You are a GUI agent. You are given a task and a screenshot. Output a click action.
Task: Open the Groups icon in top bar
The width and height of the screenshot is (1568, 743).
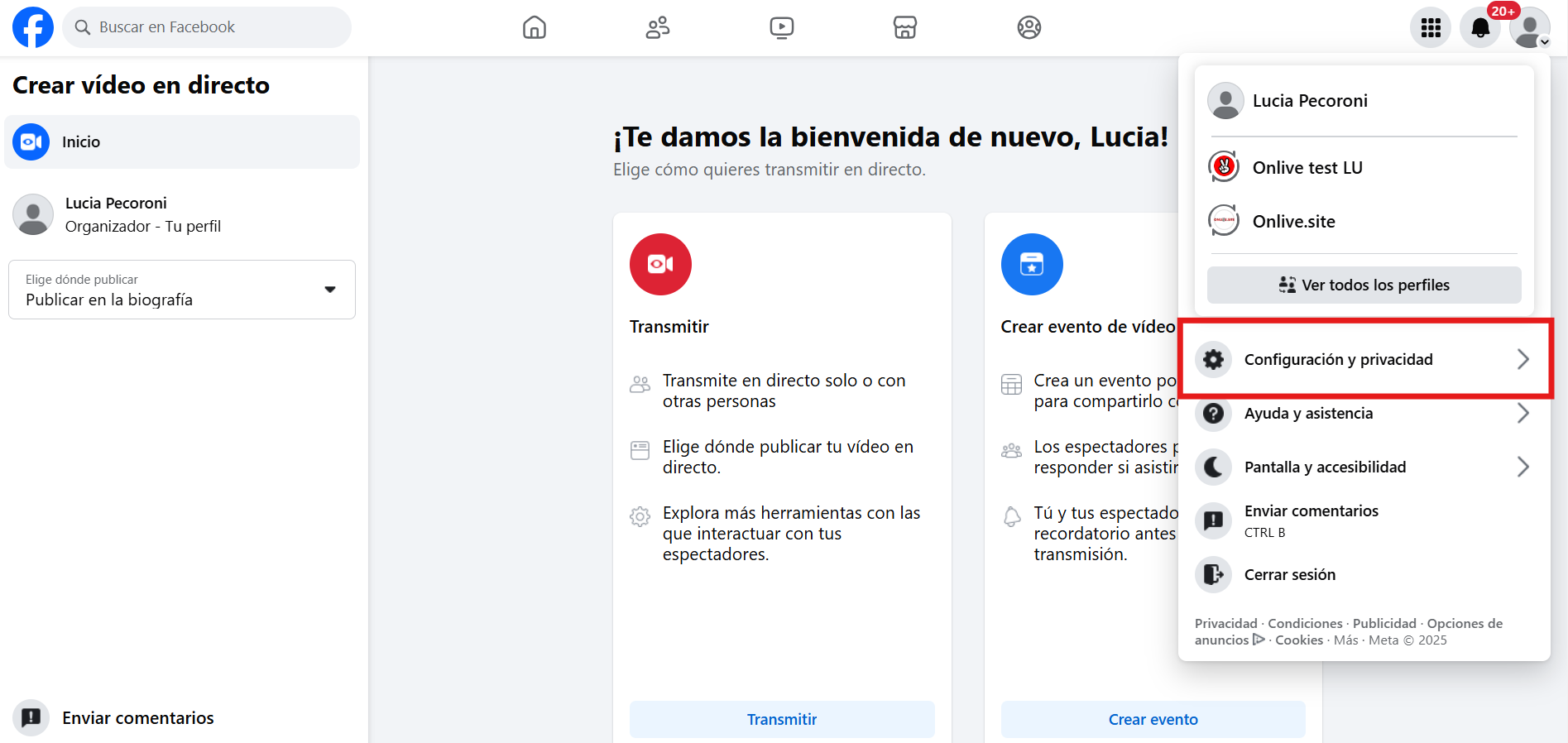(1029, 27)
